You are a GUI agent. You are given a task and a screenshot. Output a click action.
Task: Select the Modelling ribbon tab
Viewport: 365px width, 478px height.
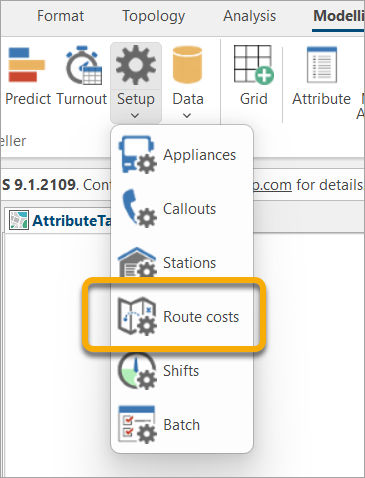[x=339, y=16]
